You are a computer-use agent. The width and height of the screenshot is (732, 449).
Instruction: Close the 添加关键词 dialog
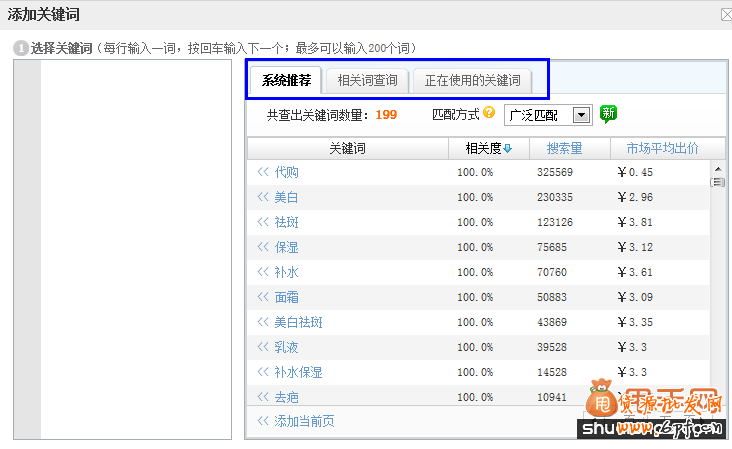[x=726, y=14]
